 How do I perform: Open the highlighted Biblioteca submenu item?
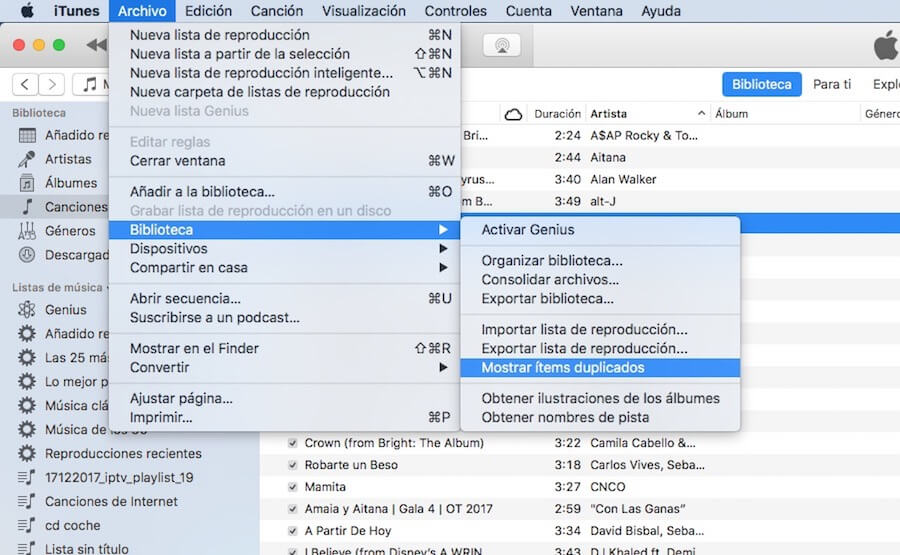click(284, 230)
